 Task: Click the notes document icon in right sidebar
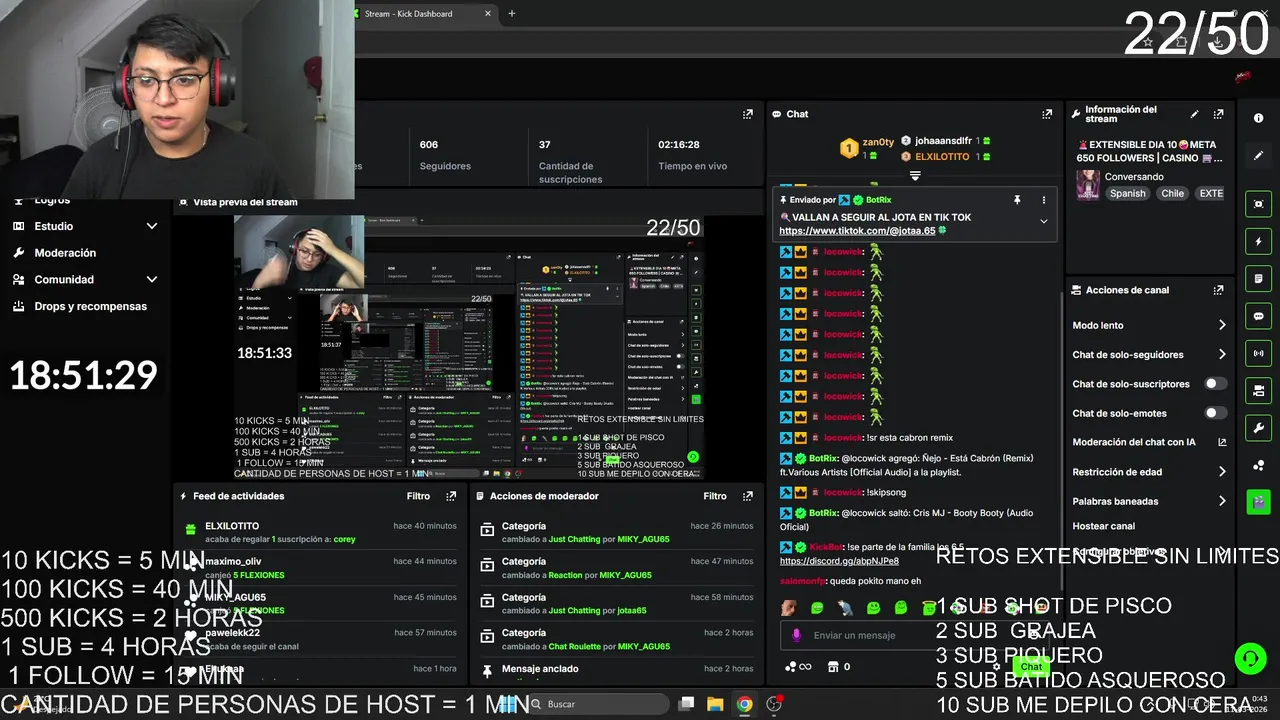pyautogui.click(x=1258, y=279)
